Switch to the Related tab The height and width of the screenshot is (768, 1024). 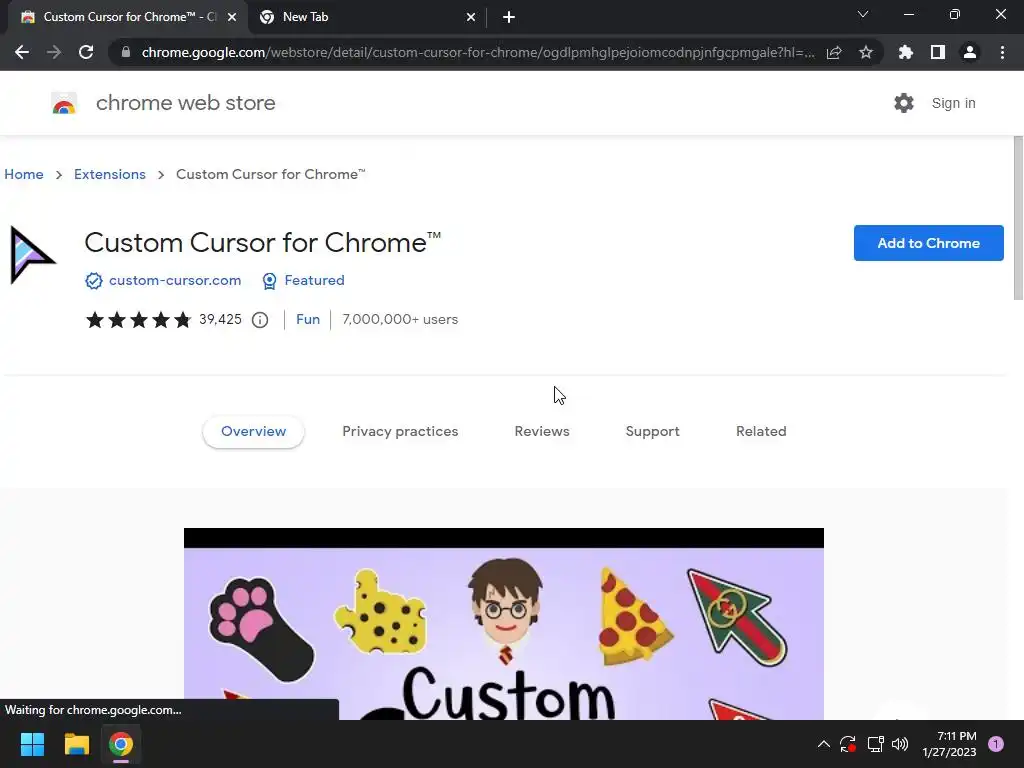pos(761,432)
